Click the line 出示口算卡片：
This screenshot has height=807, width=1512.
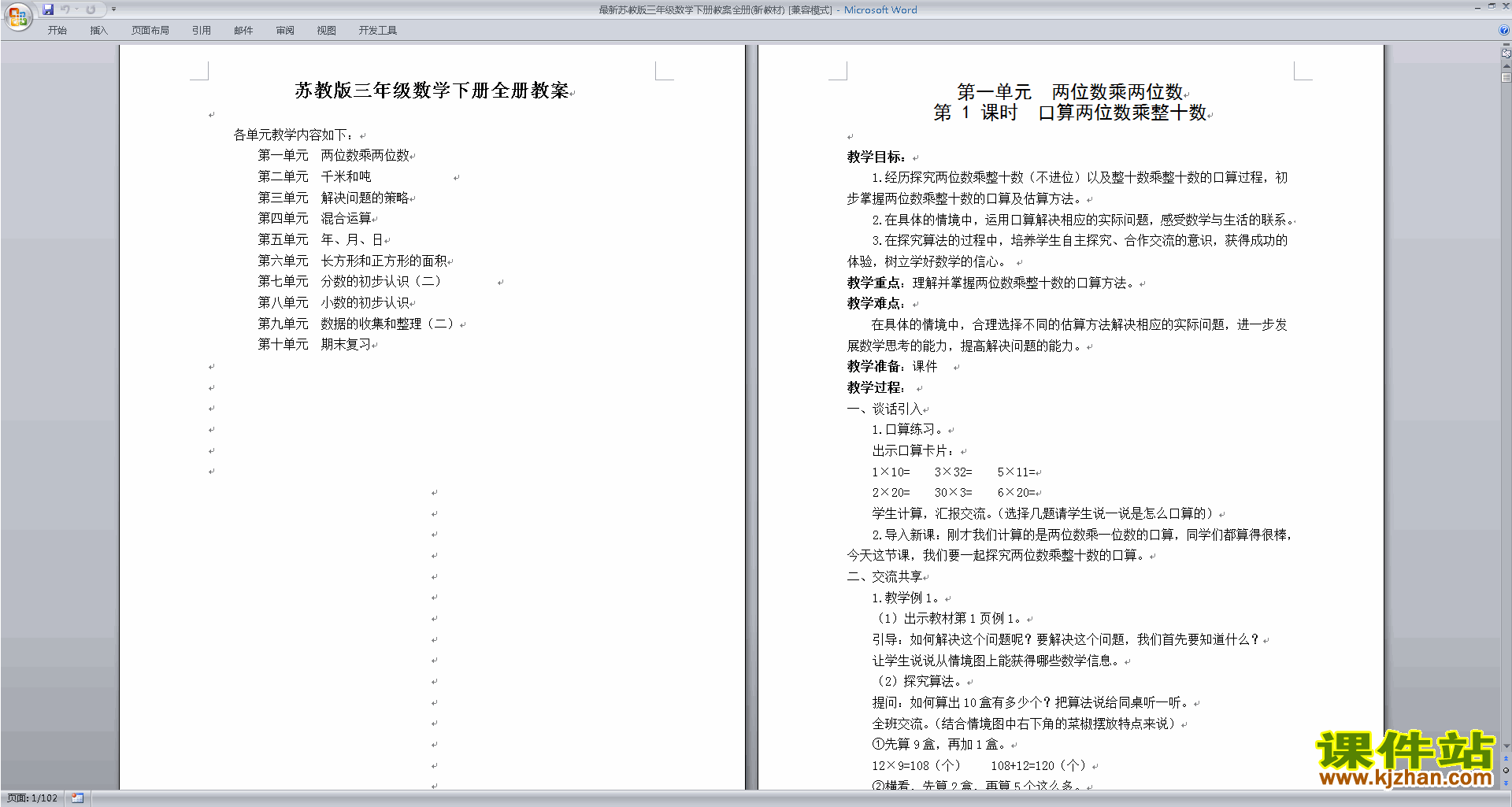click(913, 450)
